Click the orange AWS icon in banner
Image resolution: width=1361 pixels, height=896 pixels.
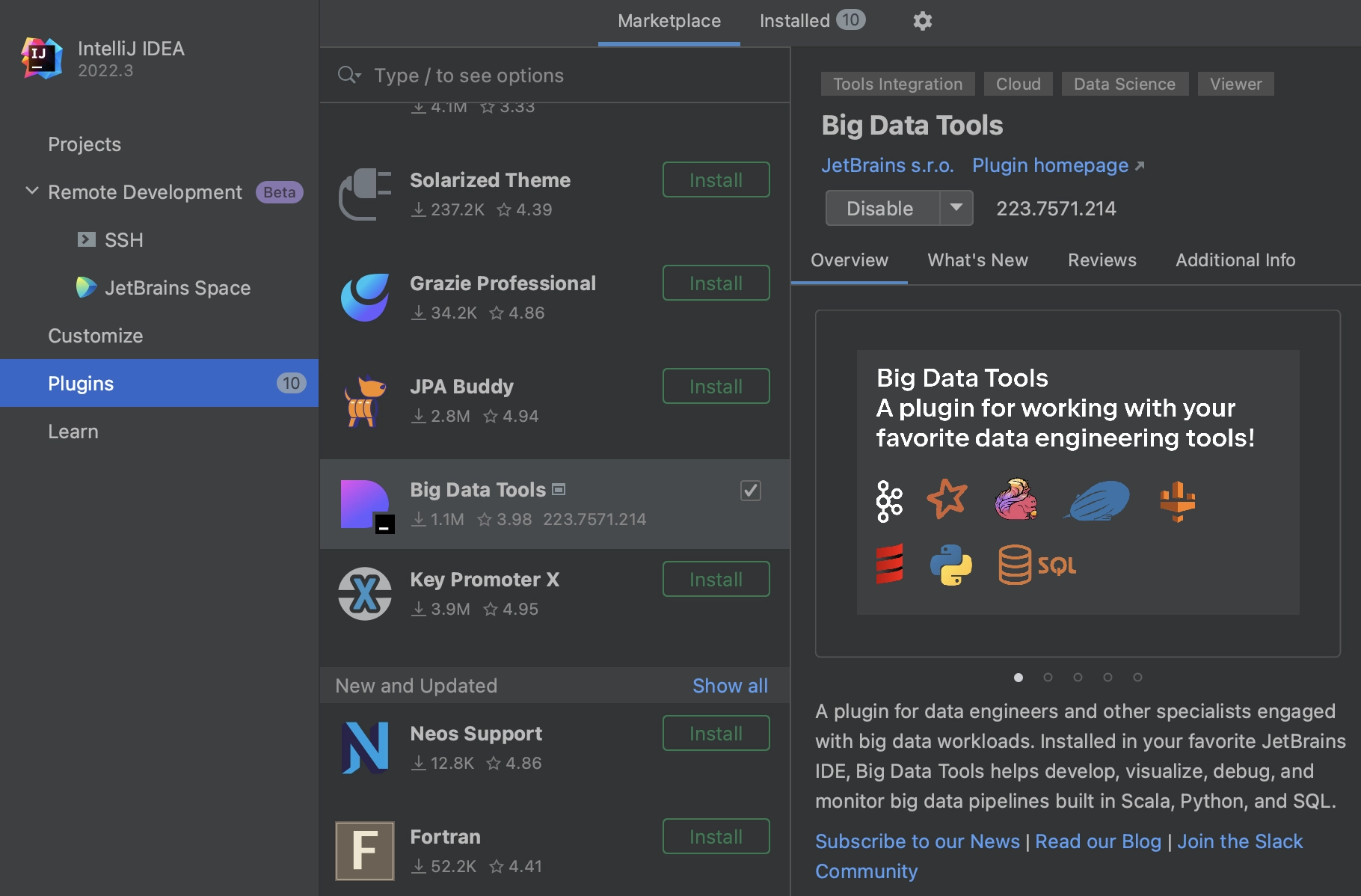pyautogui.click(x=1178, y=501)
